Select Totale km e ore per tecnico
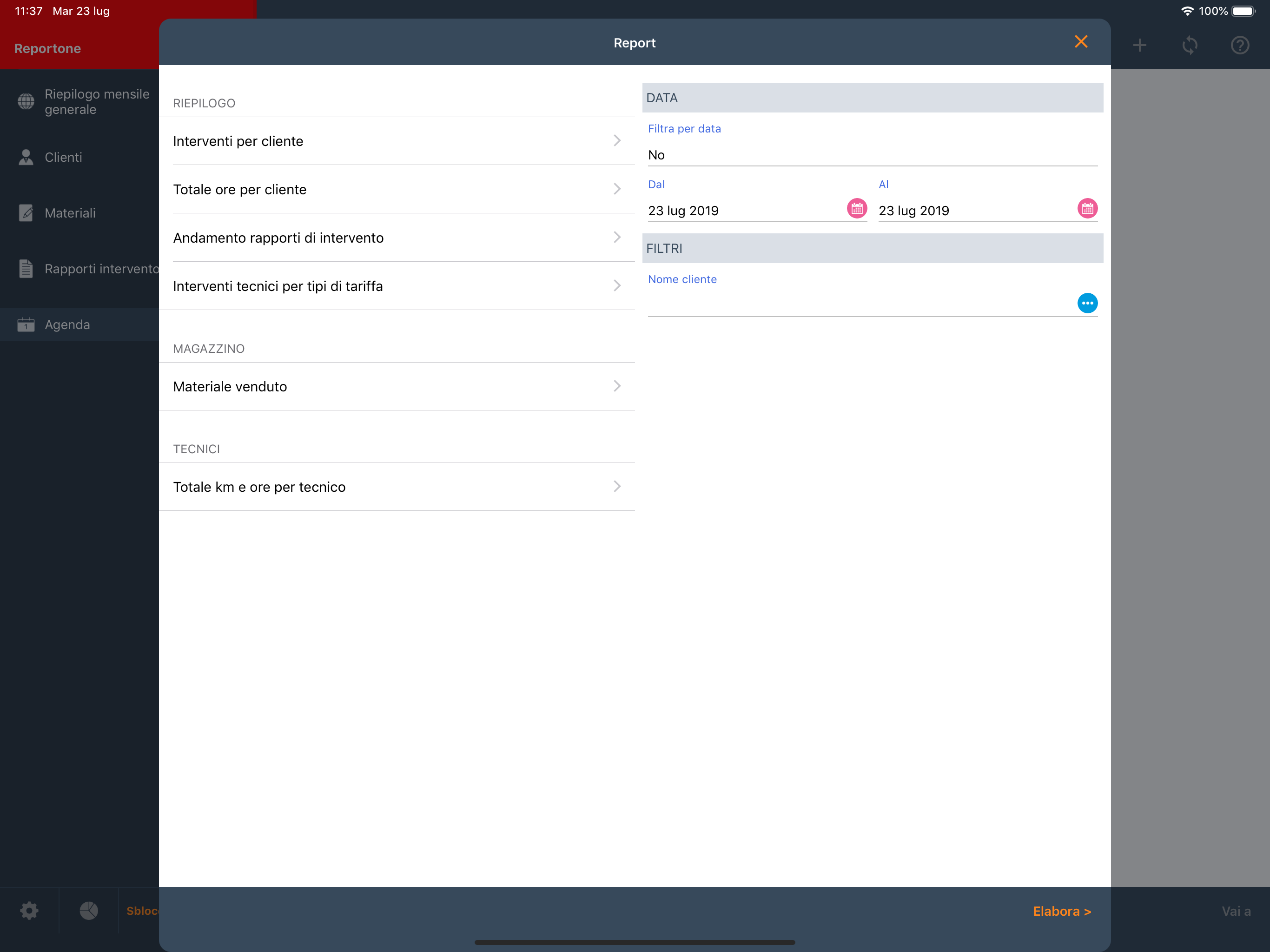This screenshot has width=1270, height=952. pyautogui.click(x=396, y=487)
